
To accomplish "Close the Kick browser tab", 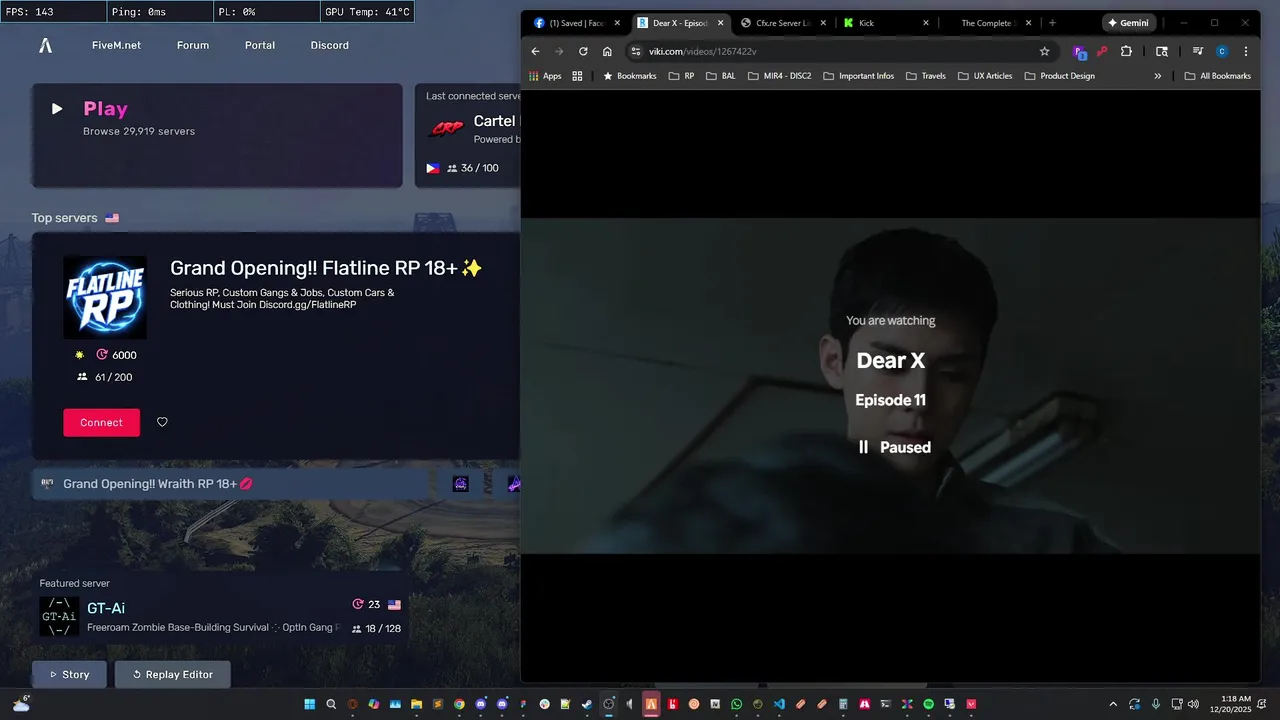I will 926,23.
